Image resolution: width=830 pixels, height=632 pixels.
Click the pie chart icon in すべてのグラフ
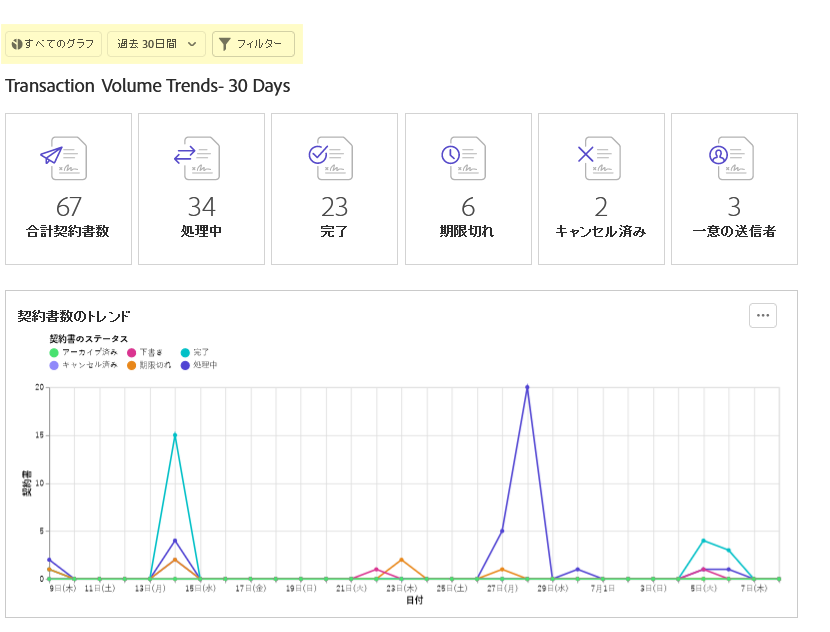17,44
